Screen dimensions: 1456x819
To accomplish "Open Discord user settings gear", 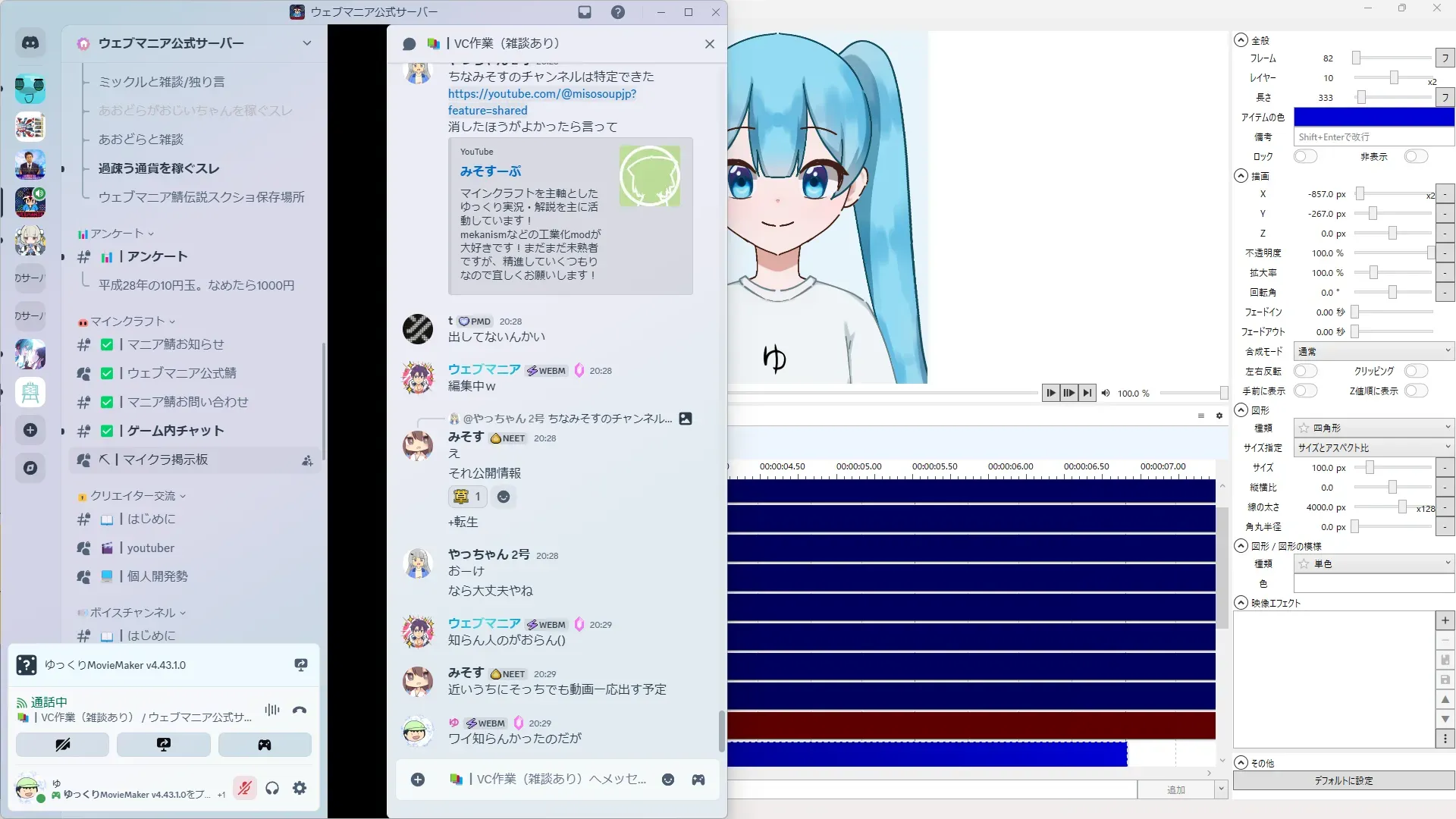I will click(300, 789).
